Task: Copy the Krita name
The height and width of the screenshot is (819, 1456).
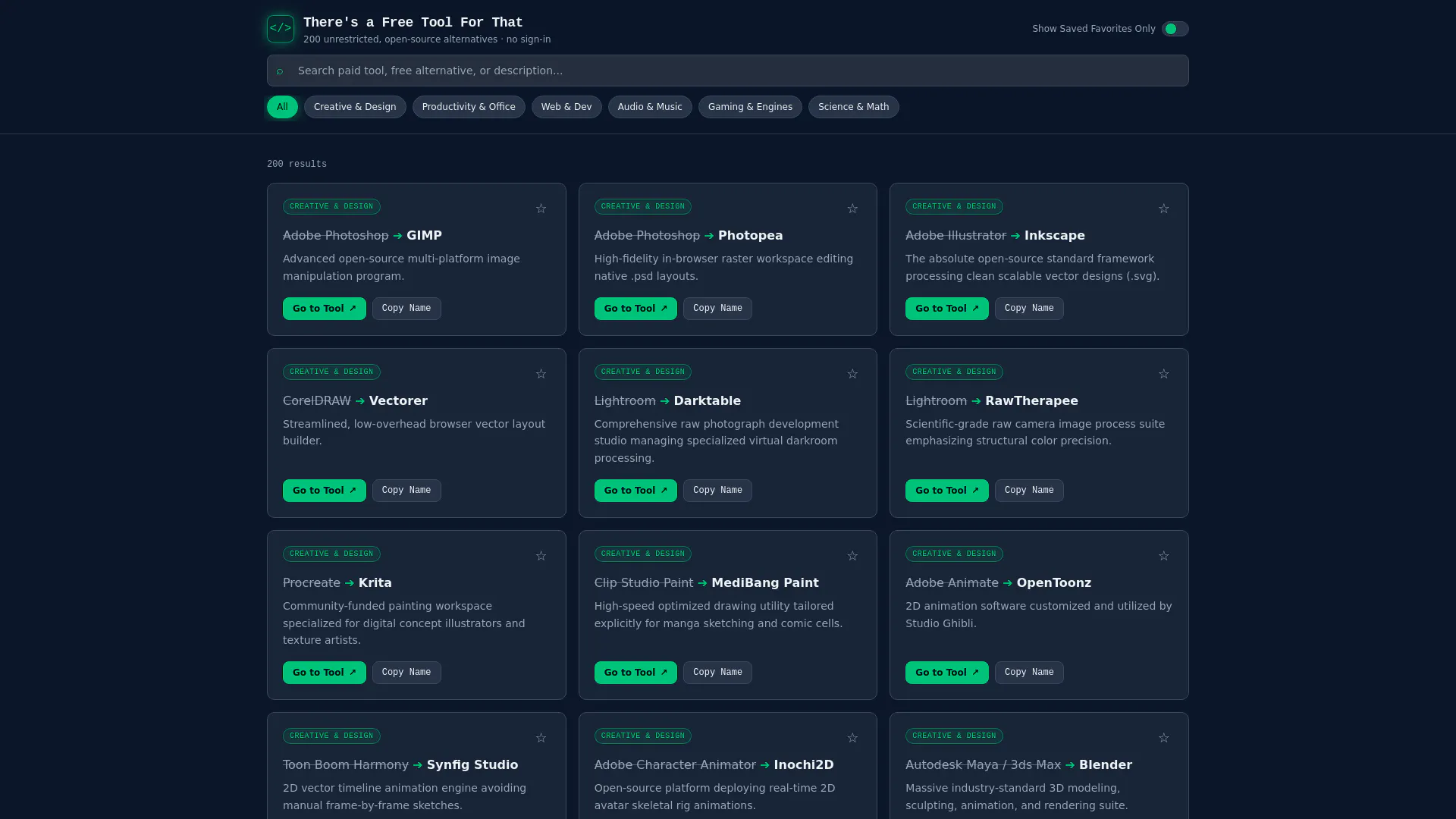Action: pos(406,673)
